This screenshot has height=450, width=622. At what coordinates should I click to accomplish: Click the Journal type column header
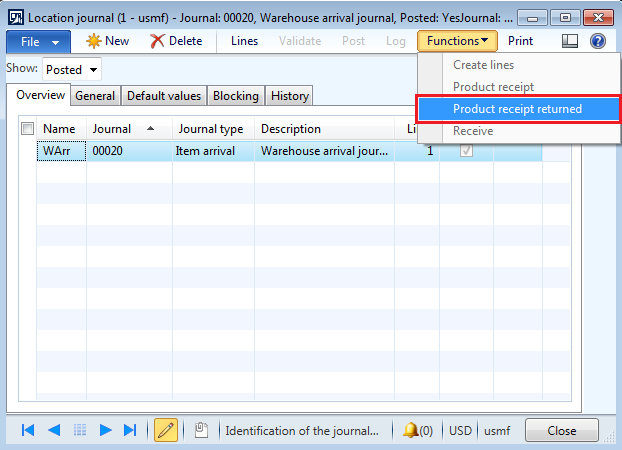(x=213, y=129)
